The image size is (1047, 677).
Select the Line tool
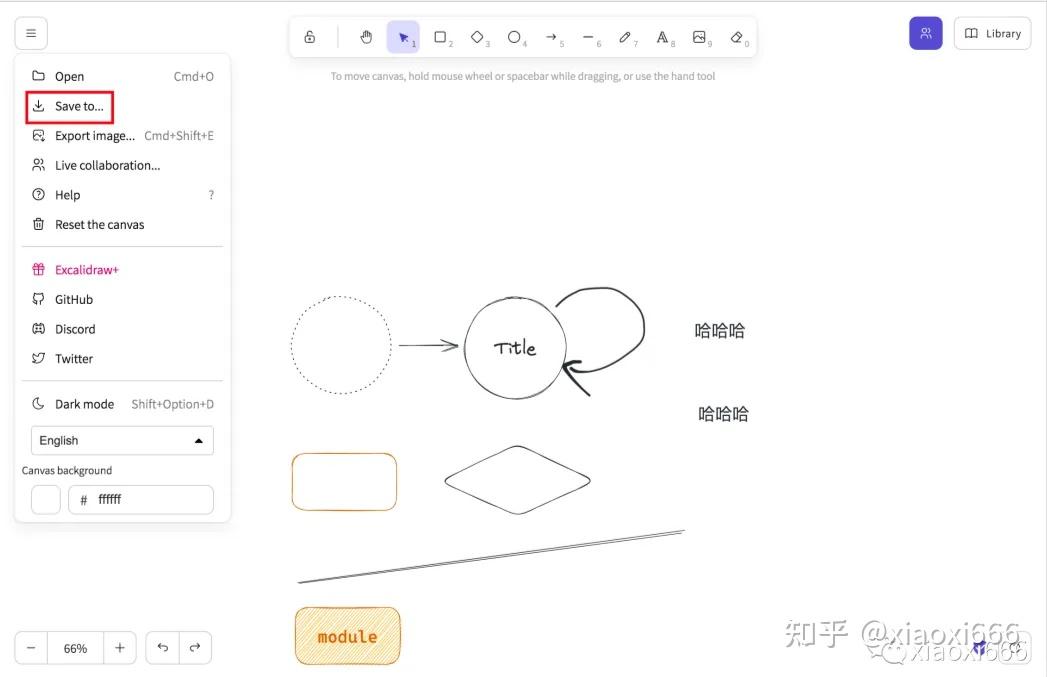click(590, 36)
